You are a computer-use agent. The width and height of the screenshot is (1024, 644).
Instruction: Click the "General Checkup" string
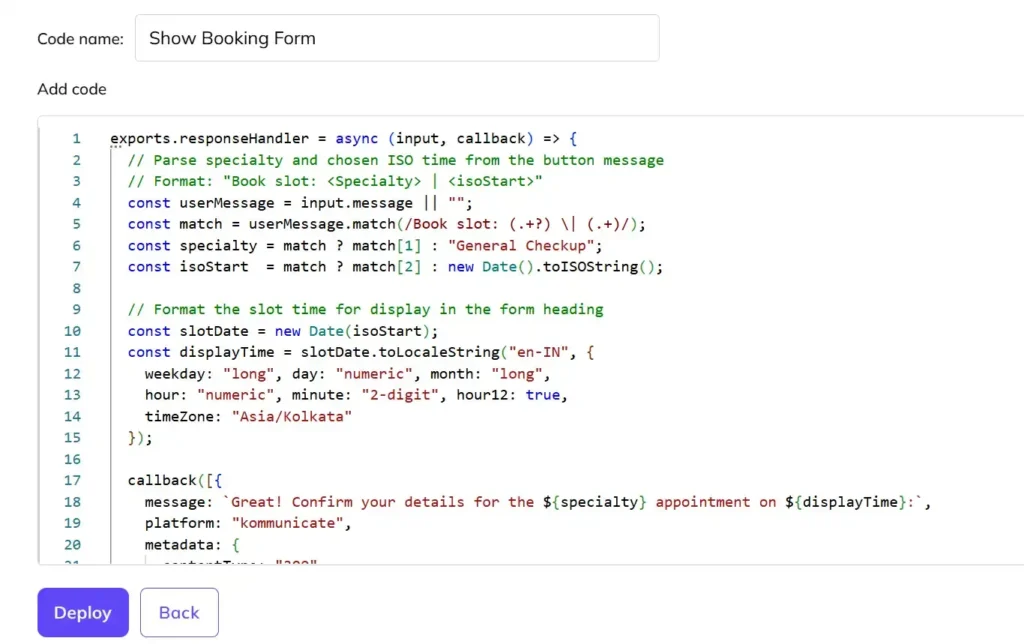521,245
